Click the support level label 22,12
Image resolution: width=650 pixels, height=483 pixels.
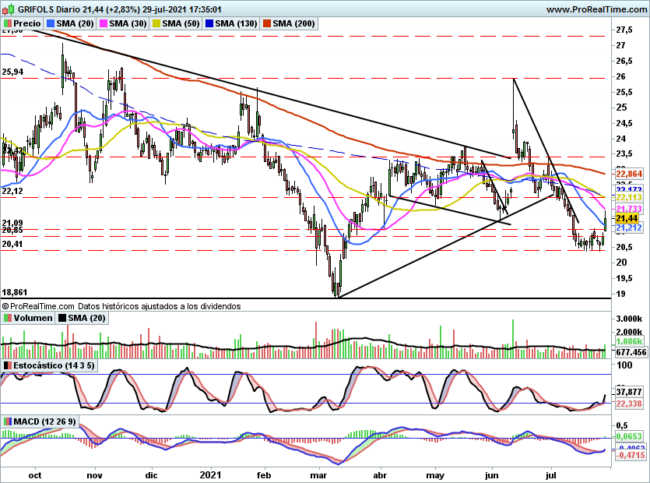click(13, 191)
